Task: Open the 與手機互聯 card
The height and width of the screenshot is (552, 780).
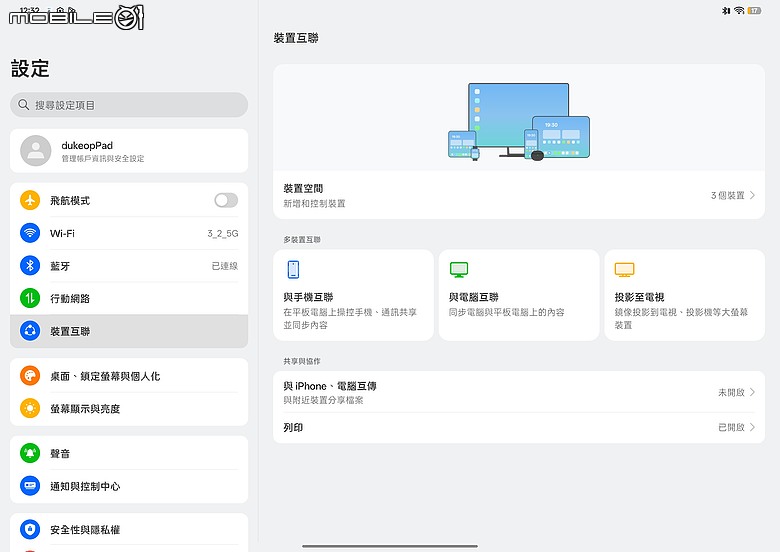Action: pos(353,295)
